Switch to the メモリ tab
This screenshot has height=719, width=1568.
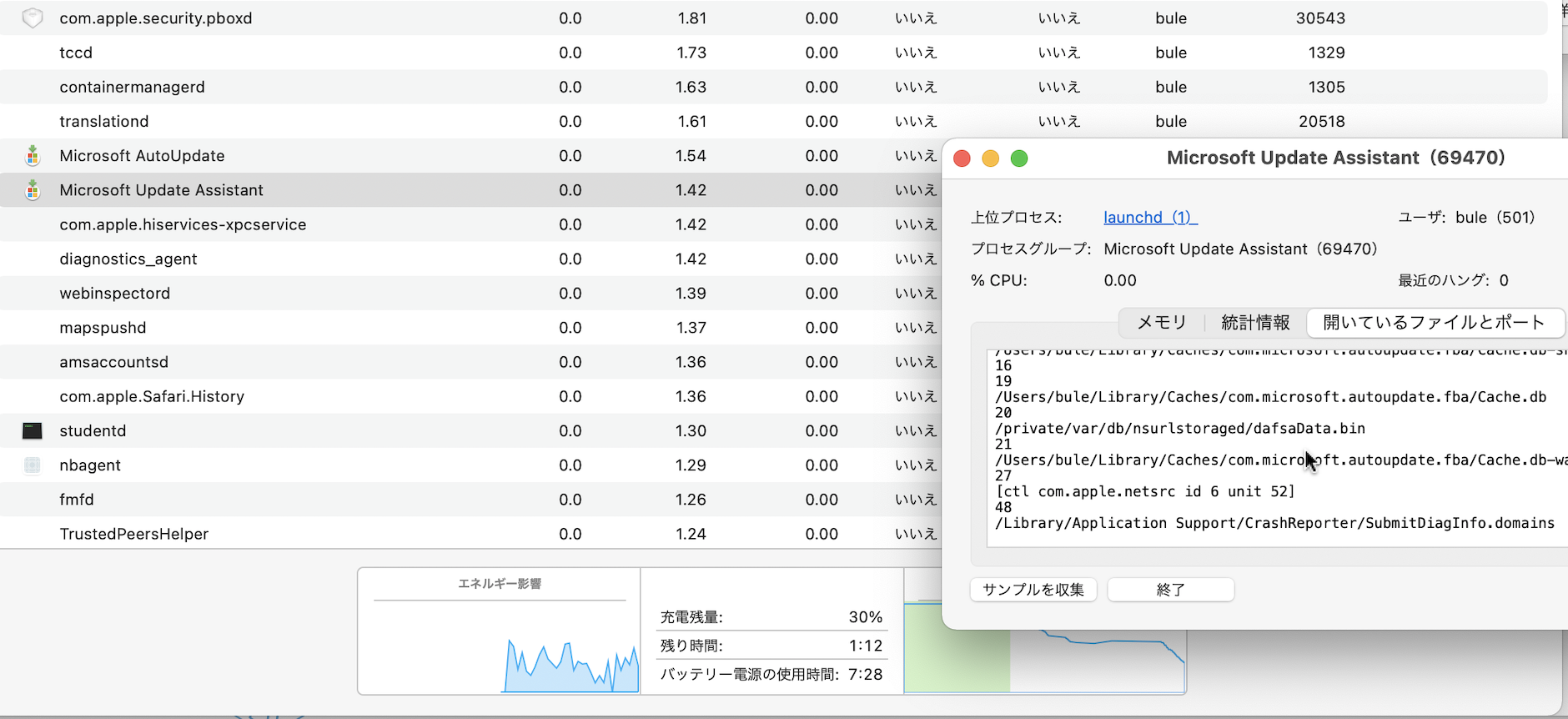click(1161, 323)
